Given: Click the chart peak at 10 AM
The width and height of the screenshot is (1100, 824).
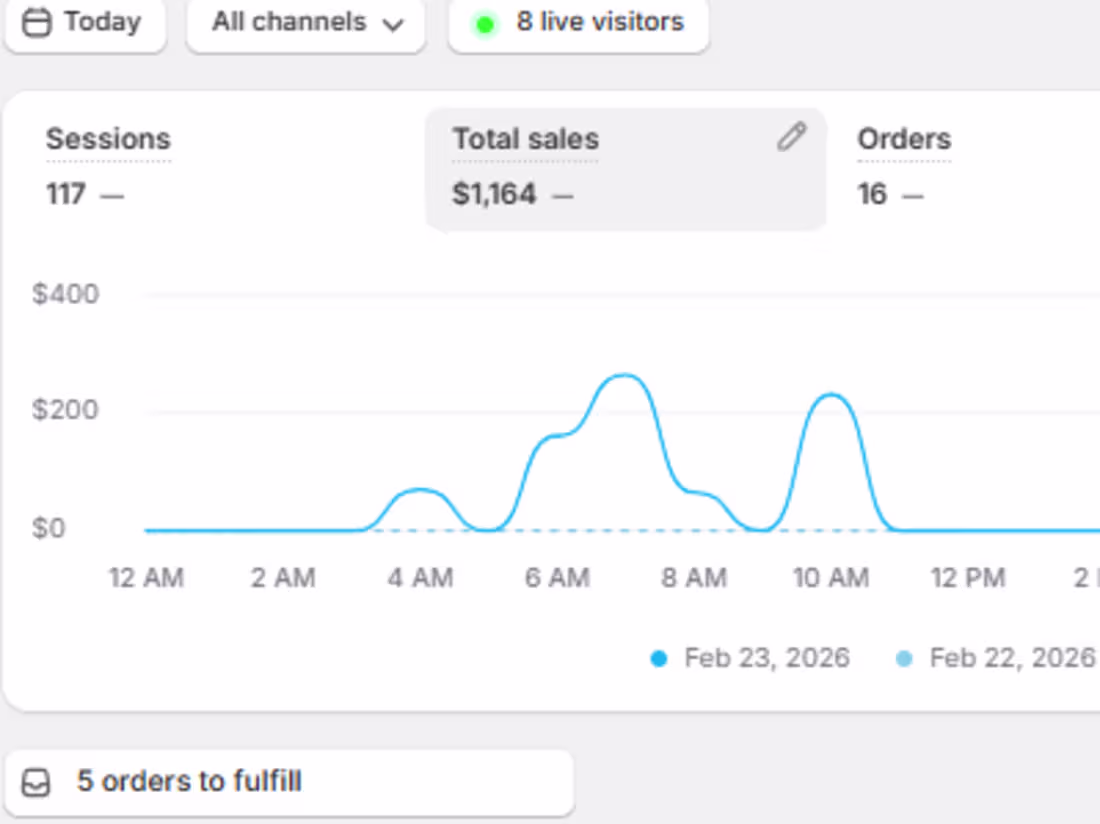Looking at the screenshot, I should [830, 395].
